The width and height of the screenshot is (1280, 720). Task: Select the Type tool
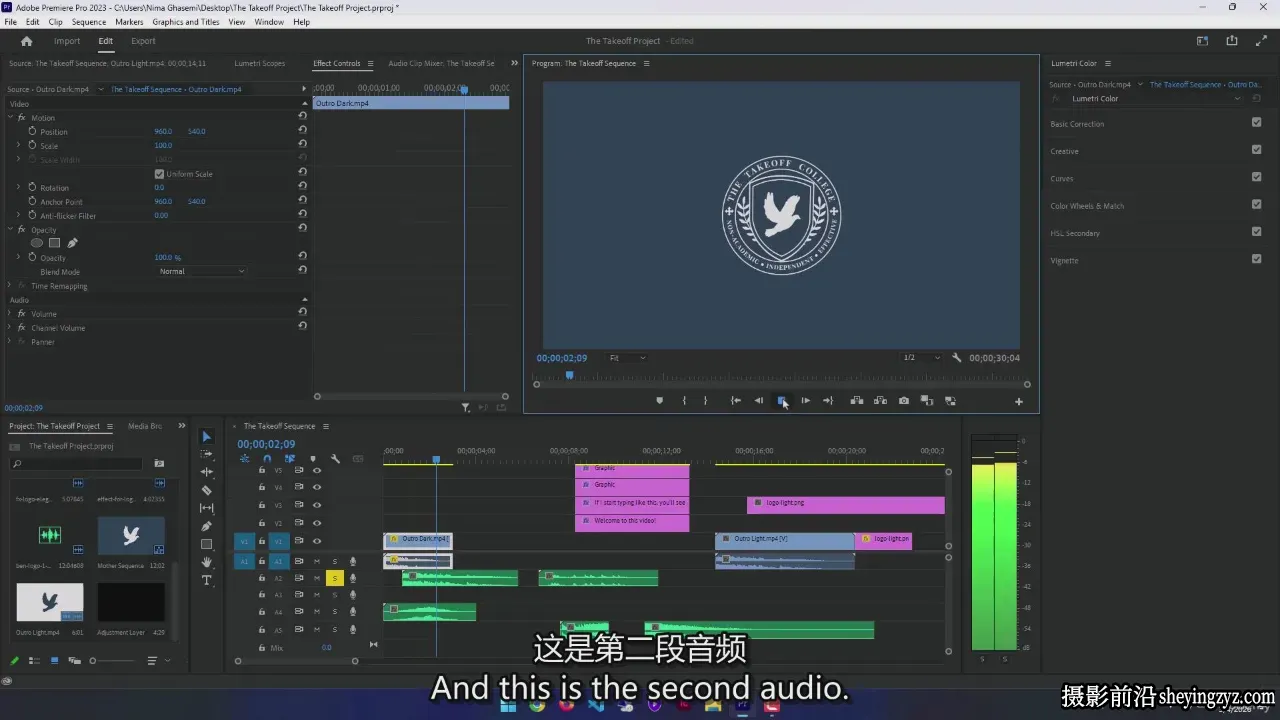pos(207,580)
